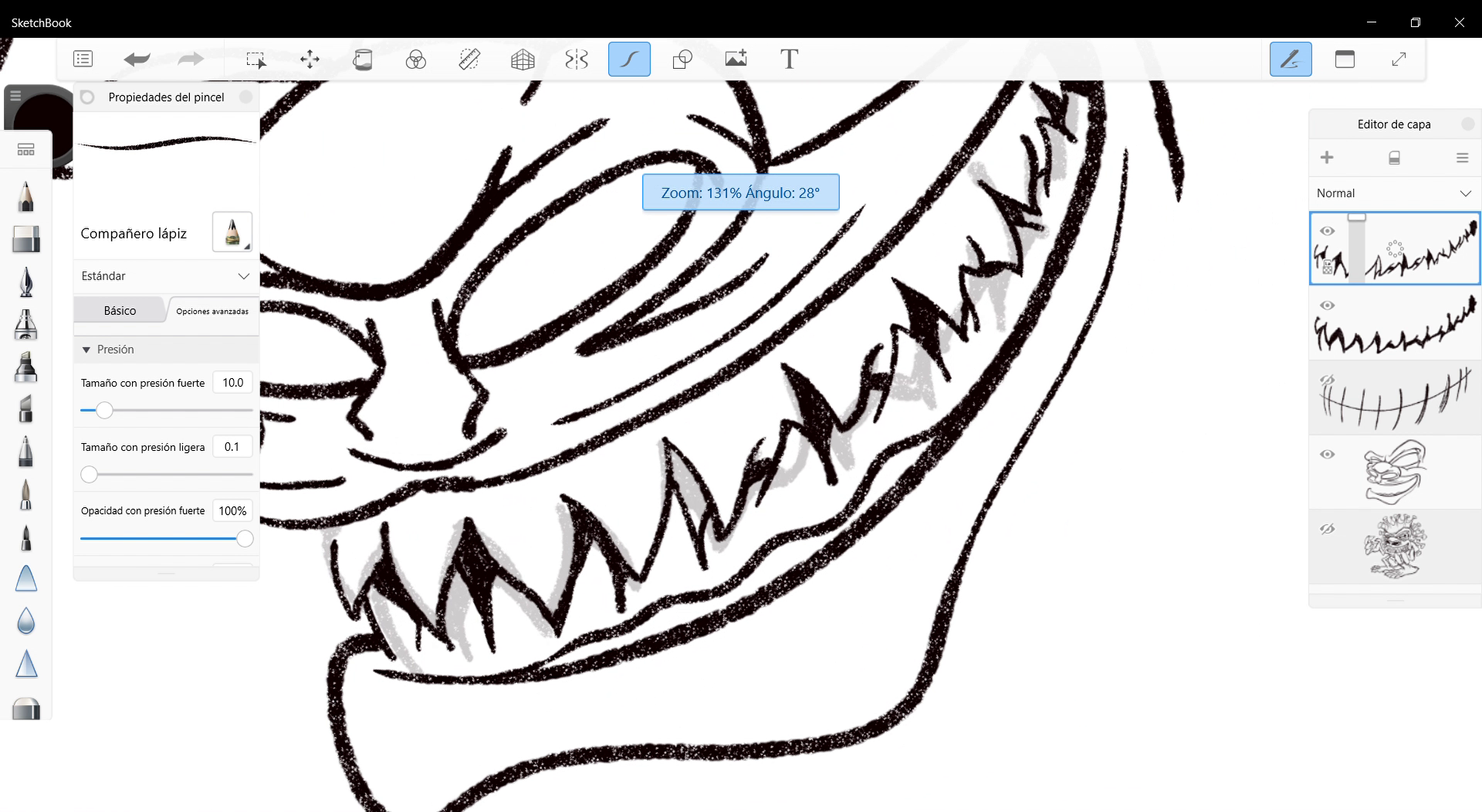Open the Perspective guides tool
This screenshot has height=812, width=1482.
click(x=523, y=59)
